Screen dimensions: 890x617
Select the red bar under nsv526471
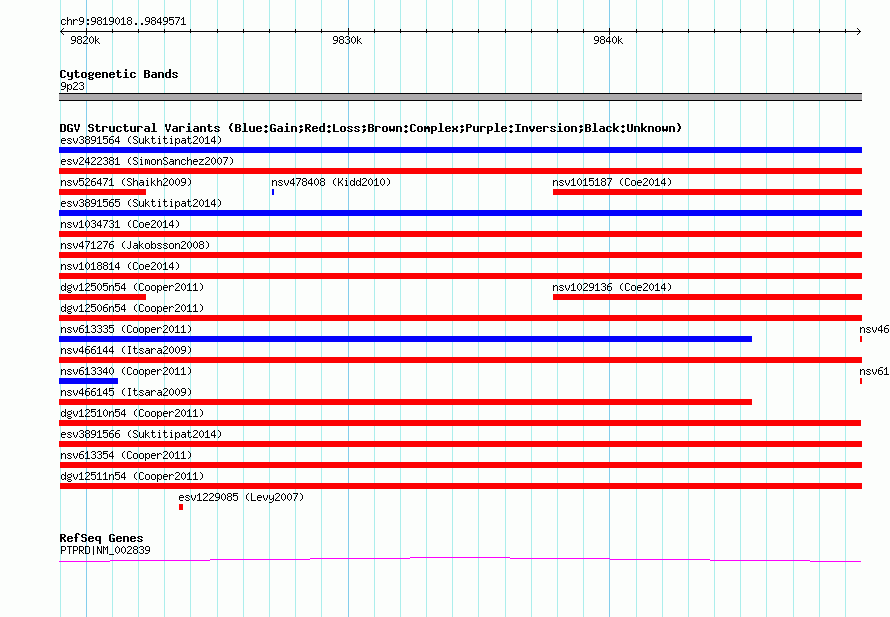pyautogui.click(x=102, y=192)
